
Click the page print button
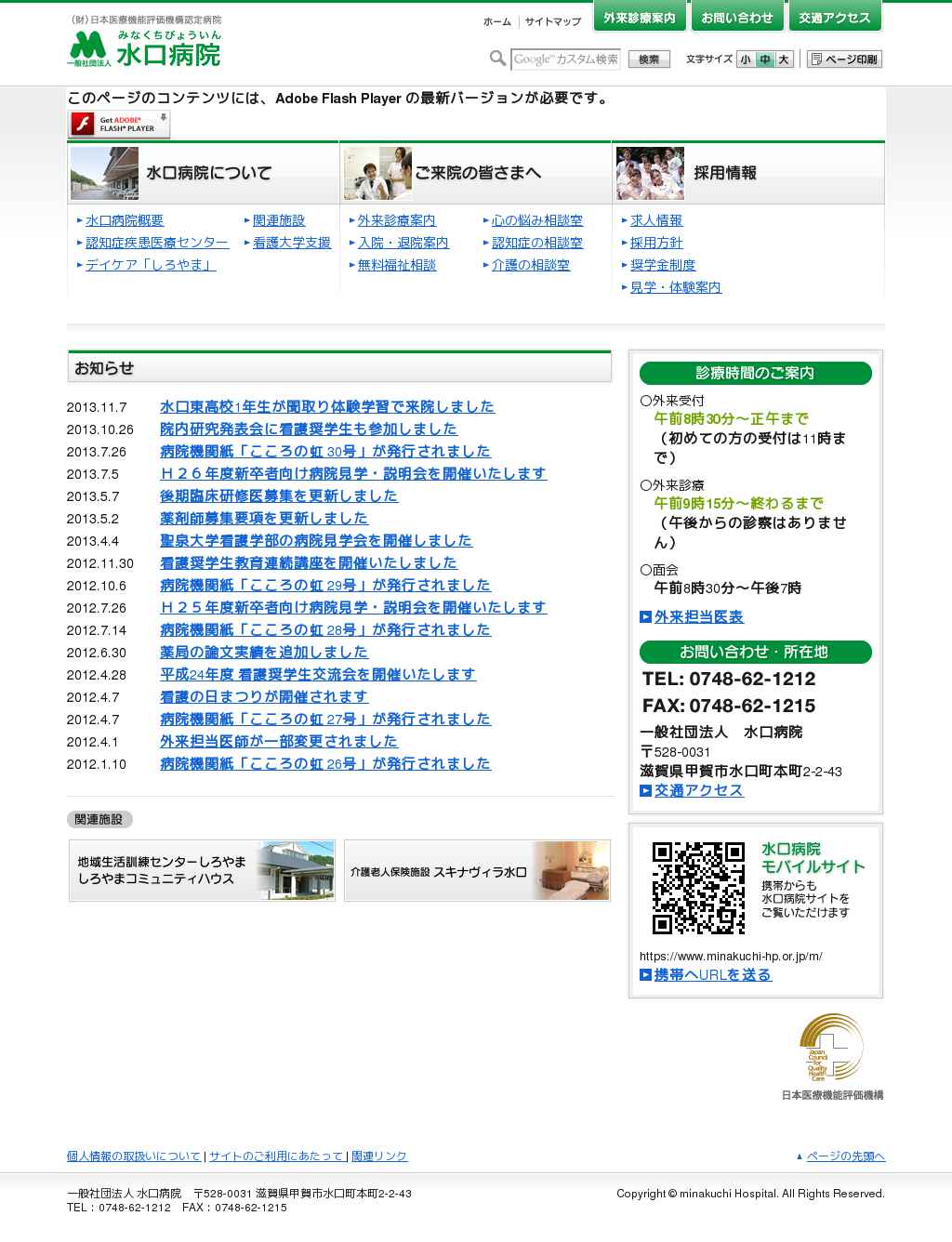[x=844, y=59]
